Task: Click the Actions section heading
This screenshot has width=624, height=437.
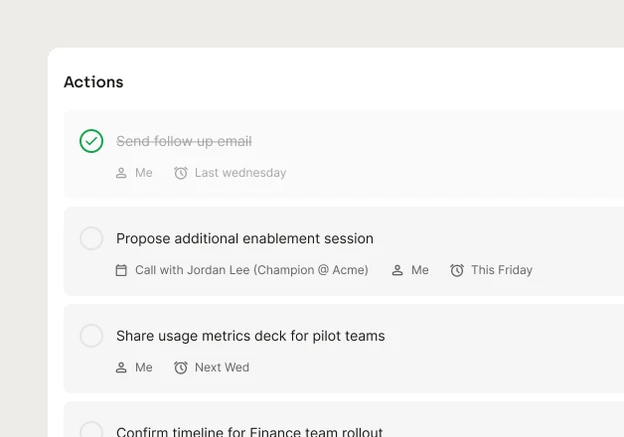Action: coord(94,82)
